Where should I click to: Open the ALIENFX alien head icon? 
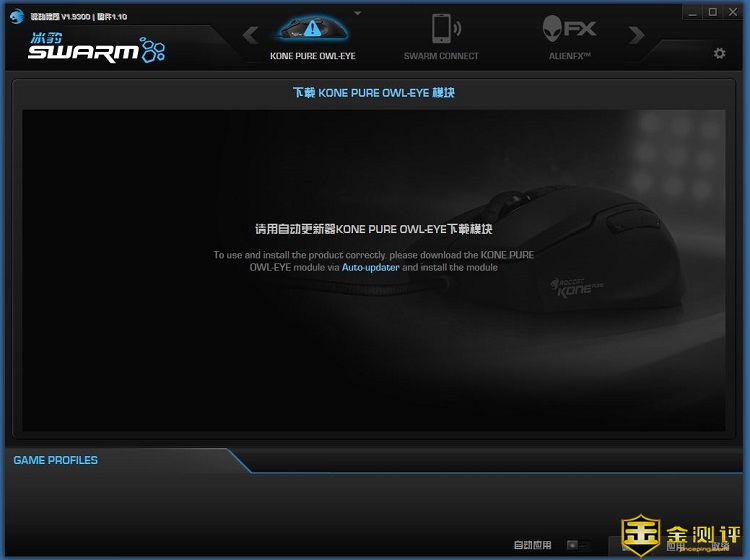(x=570, y=28)
